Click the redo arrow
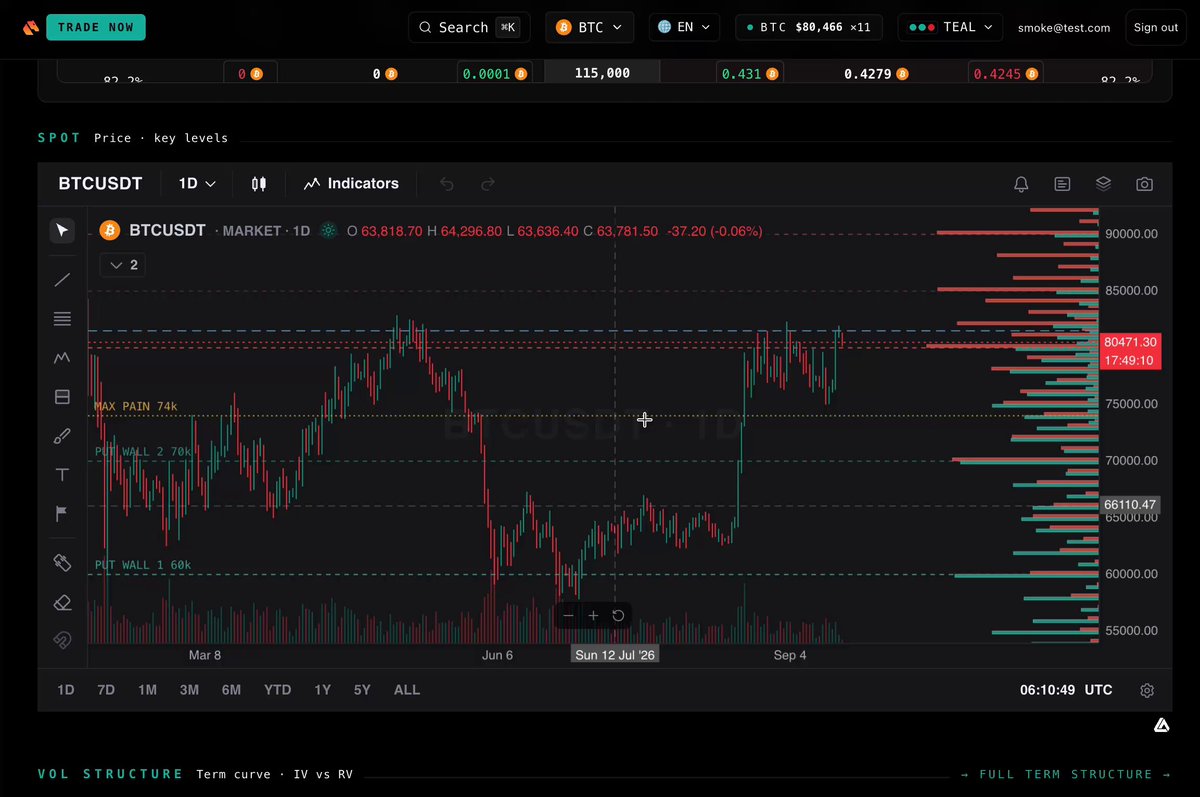 (x=488, y=184)
